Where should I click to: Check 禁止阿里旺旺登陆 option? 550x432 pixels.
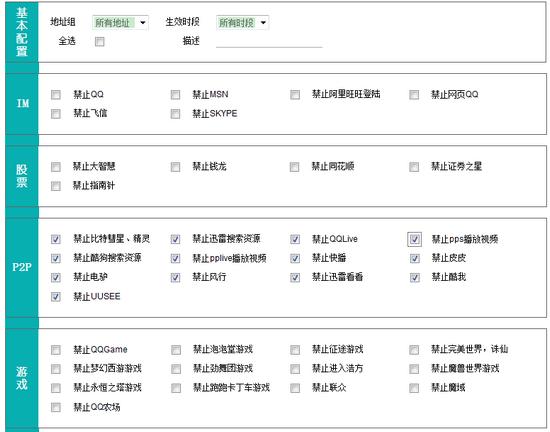pyautogui.click(x=295, y=95)
